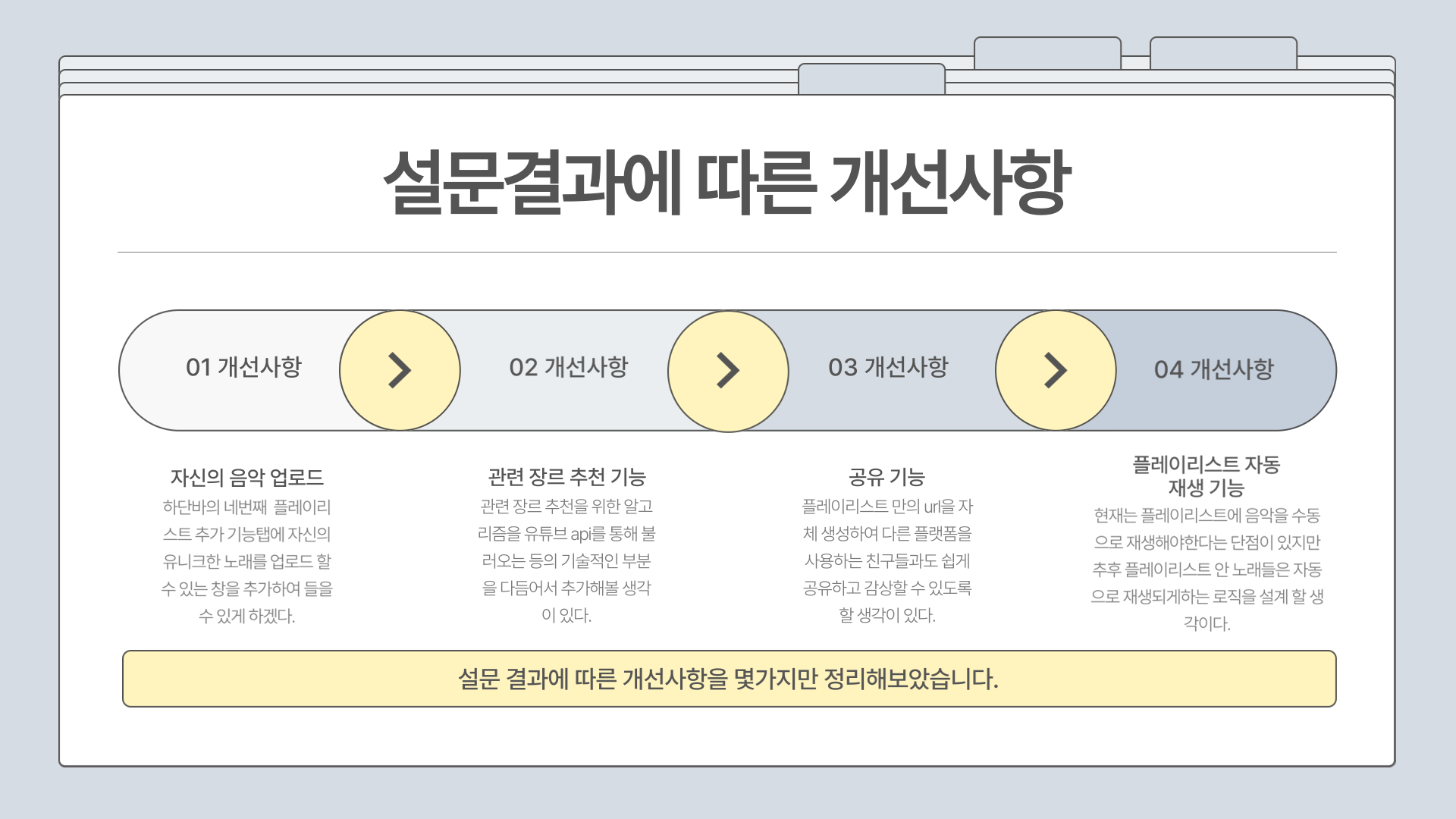Open the rightmost folder tab
This screenshot has height=819, width=1456.
coord(1223,53)
